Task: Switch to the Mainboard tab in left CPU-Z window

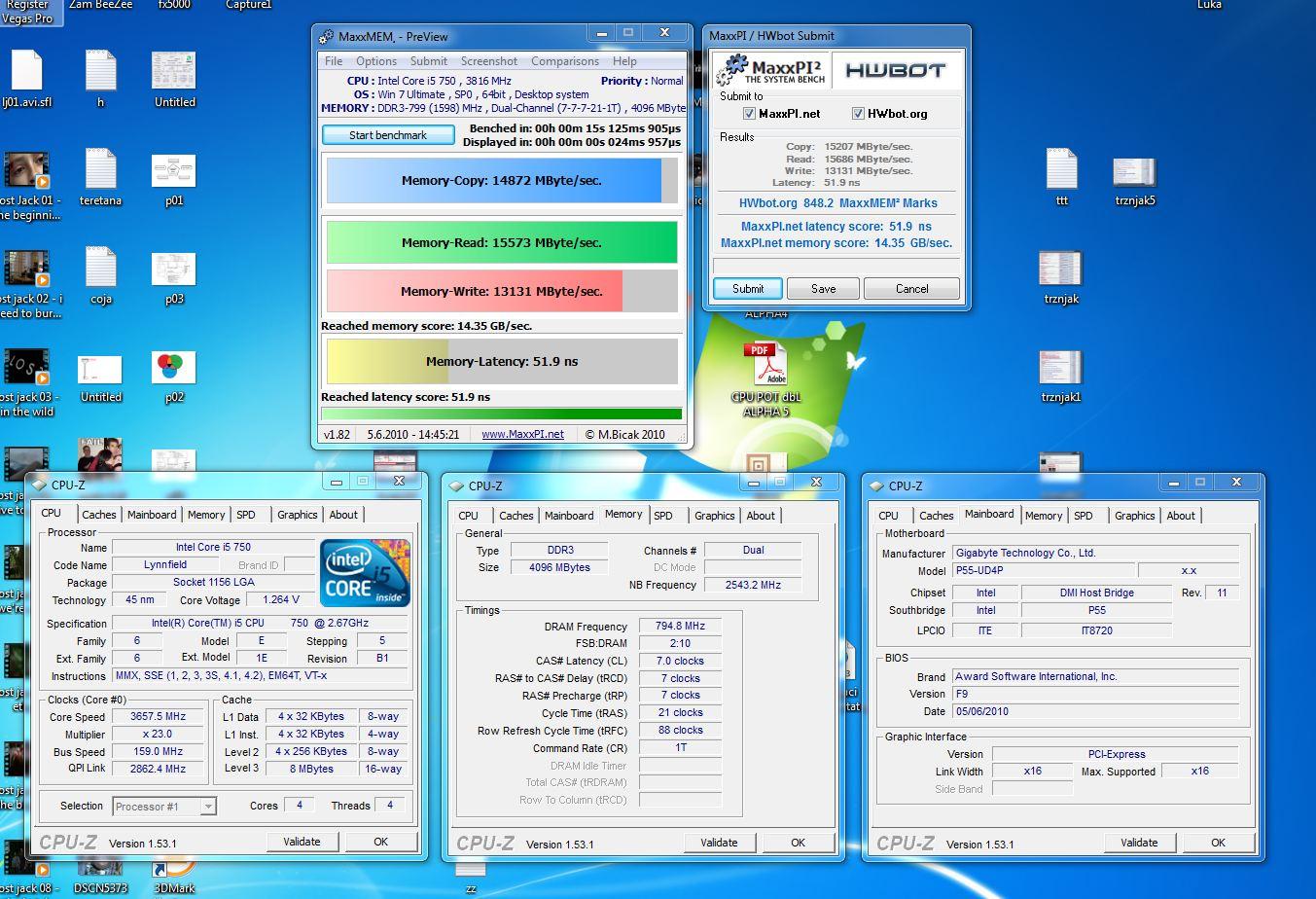Action: (152, 515)
